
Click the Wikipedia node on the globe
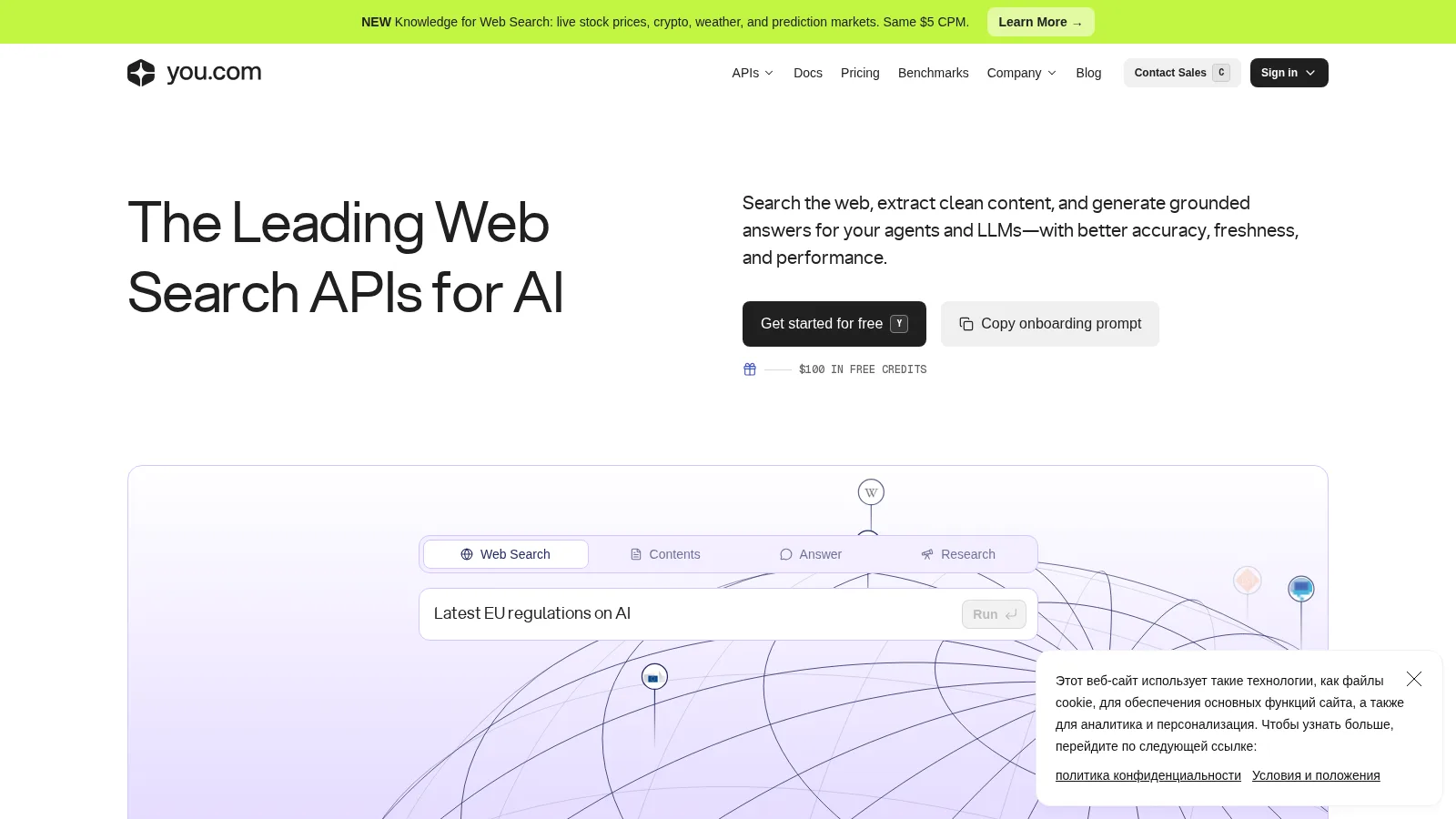pos(871,492)
